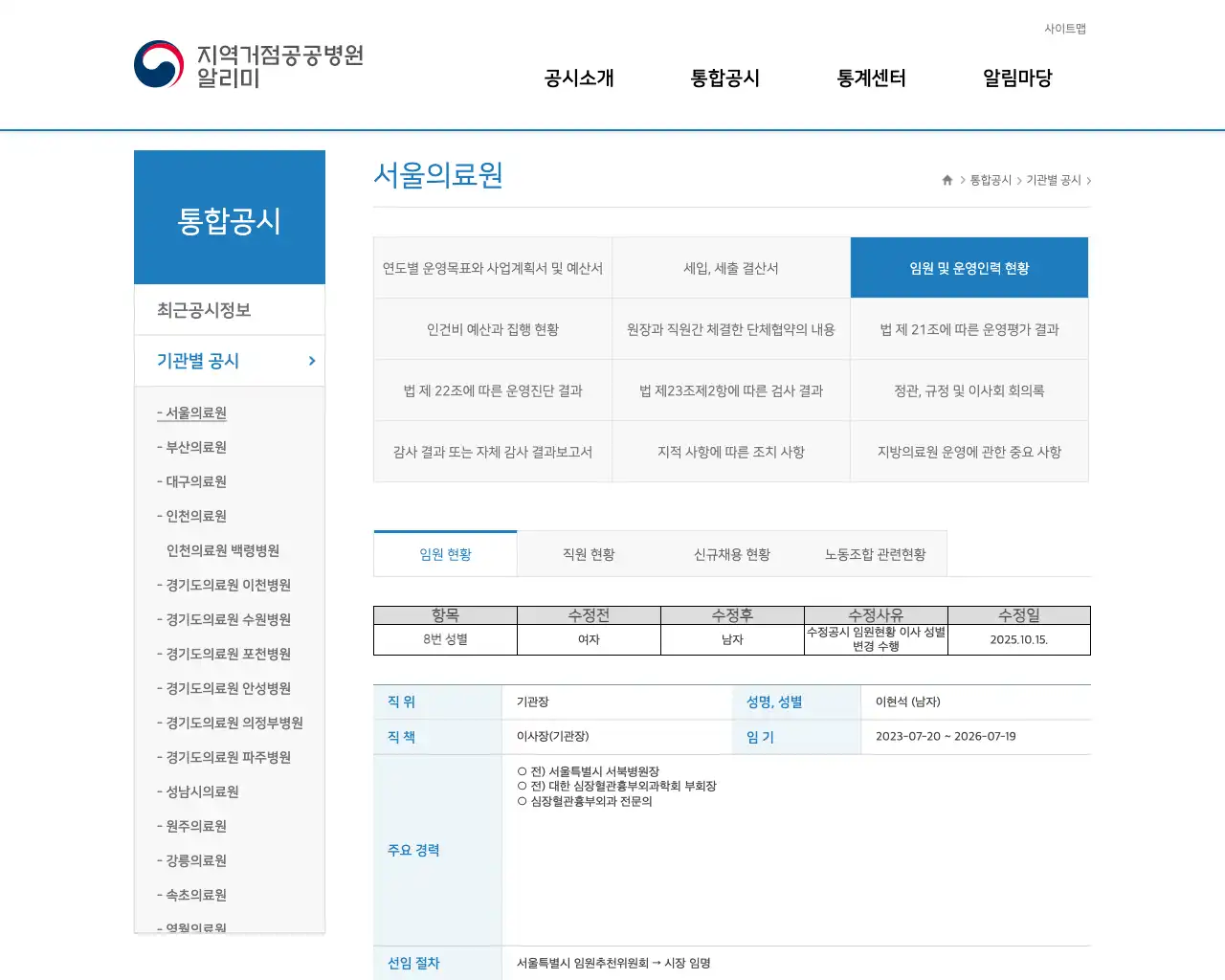
Task: Open the 통합공시 top navigation menu
Action: 724,78
